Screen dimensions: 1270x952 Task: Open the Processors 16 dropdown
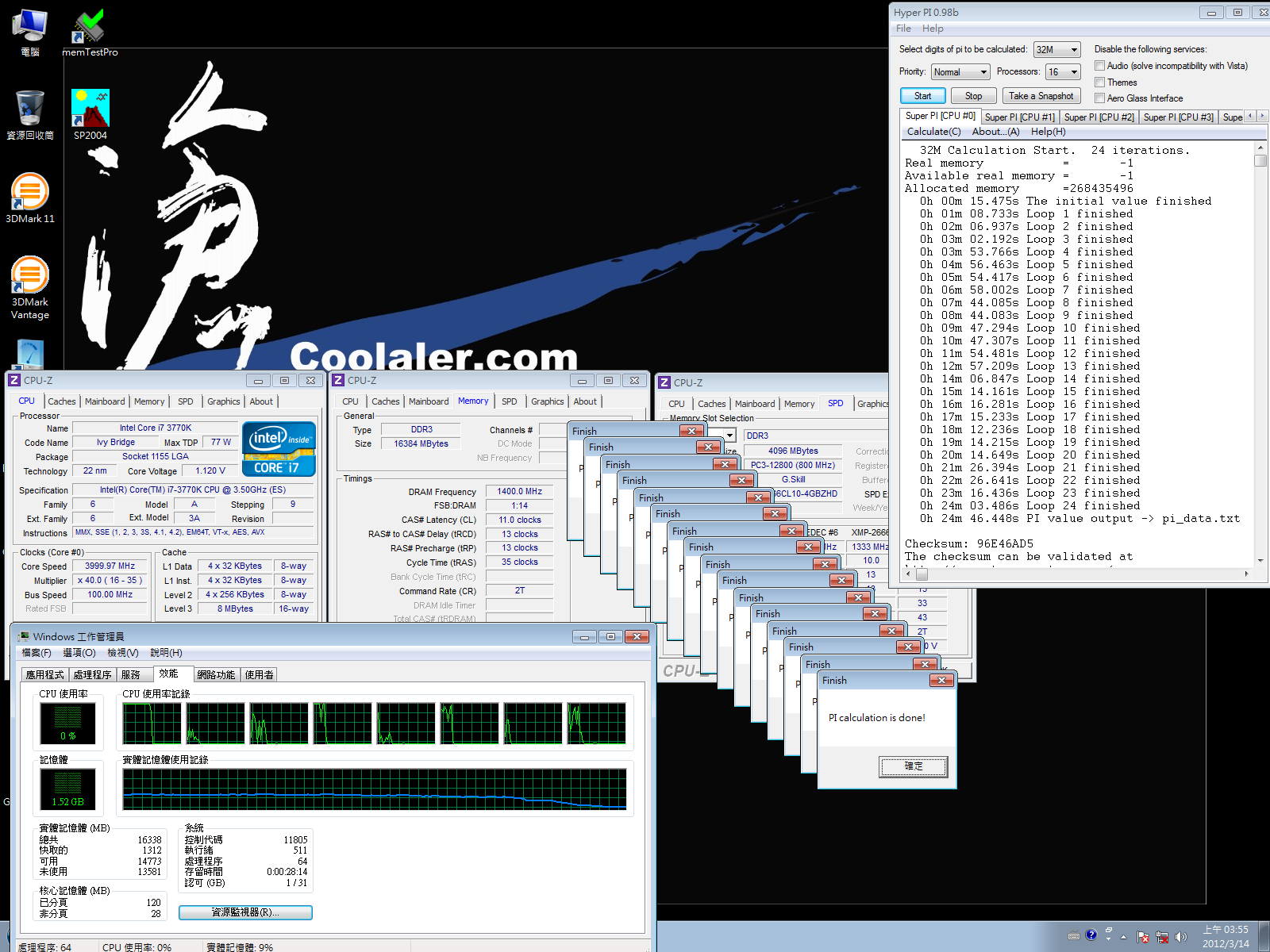pos(1064,72)
